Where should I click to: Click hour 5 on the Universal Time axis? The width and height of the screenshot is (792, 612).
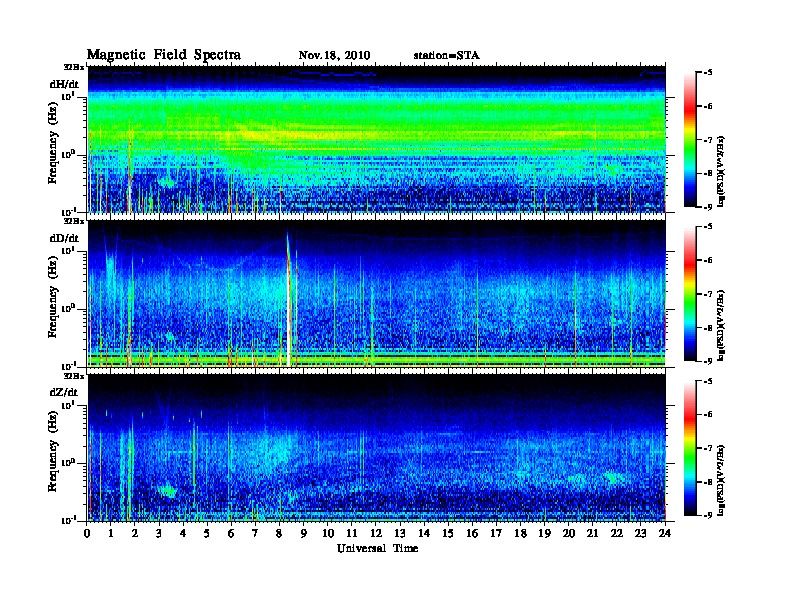point(207,533)
